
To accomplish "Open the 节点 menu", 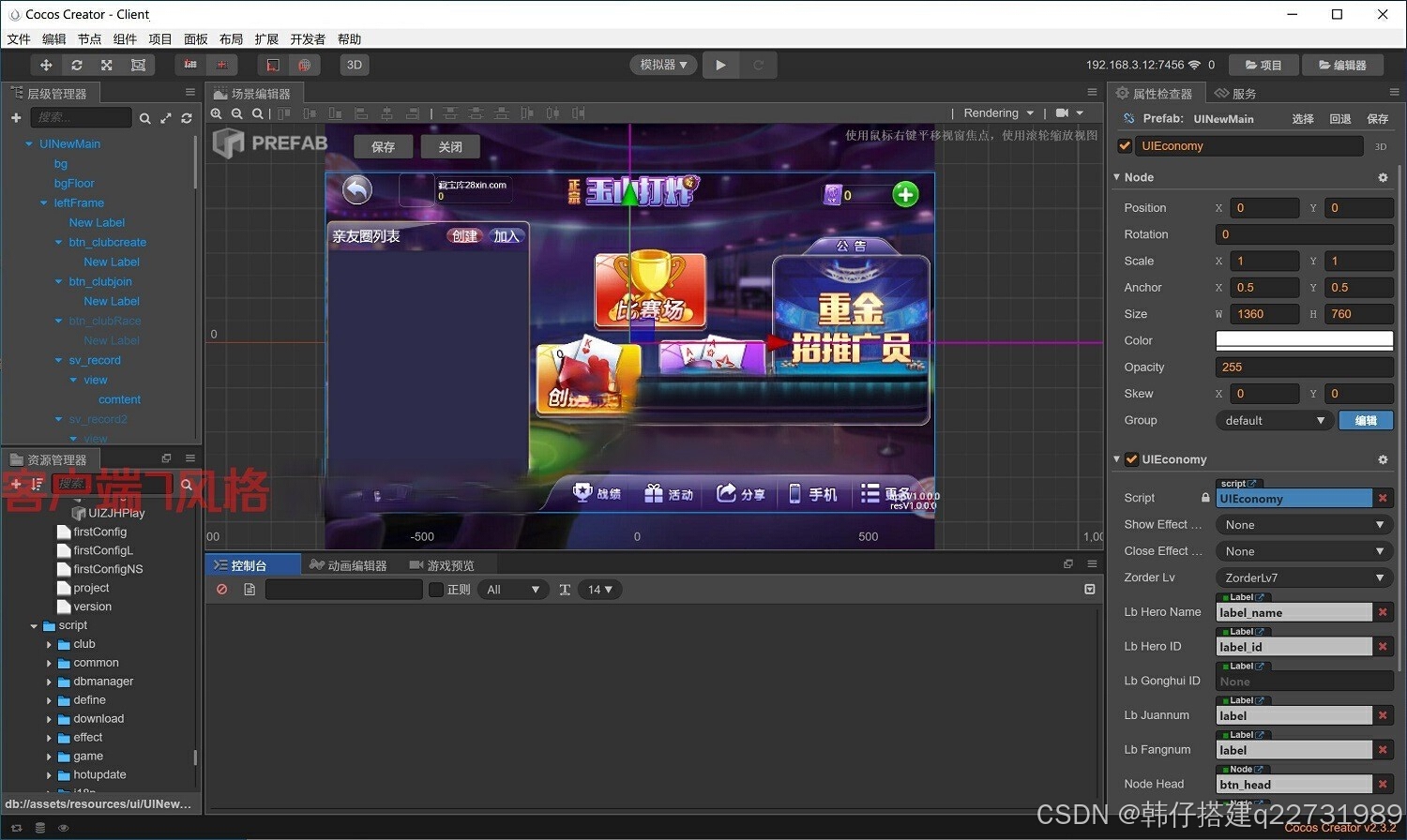I will coord(90,39).
